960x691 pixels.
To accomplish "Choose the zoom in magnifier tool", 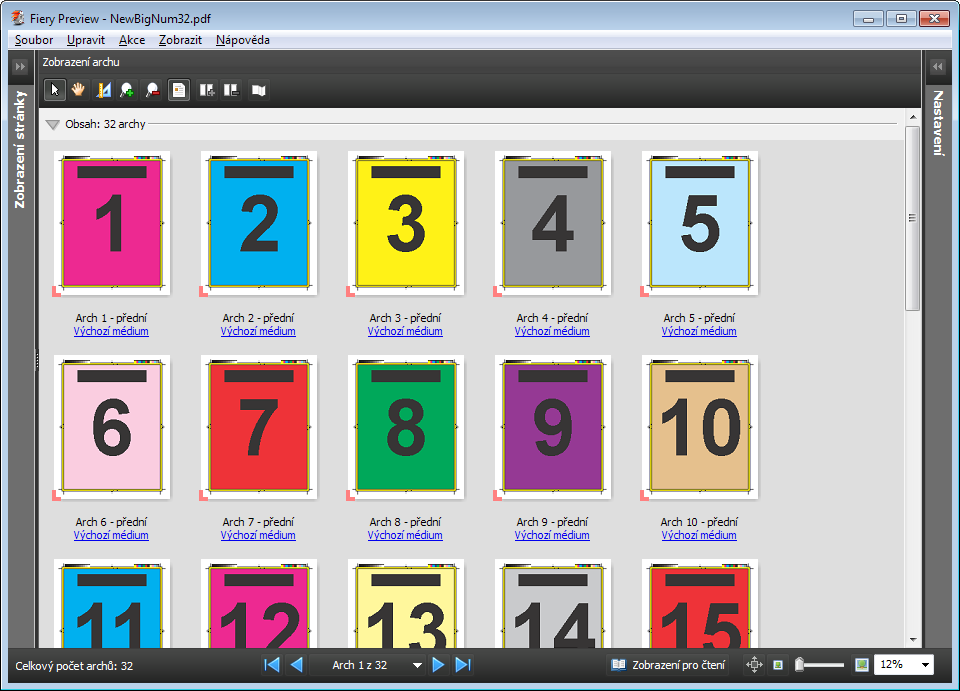I will point(127,91).
